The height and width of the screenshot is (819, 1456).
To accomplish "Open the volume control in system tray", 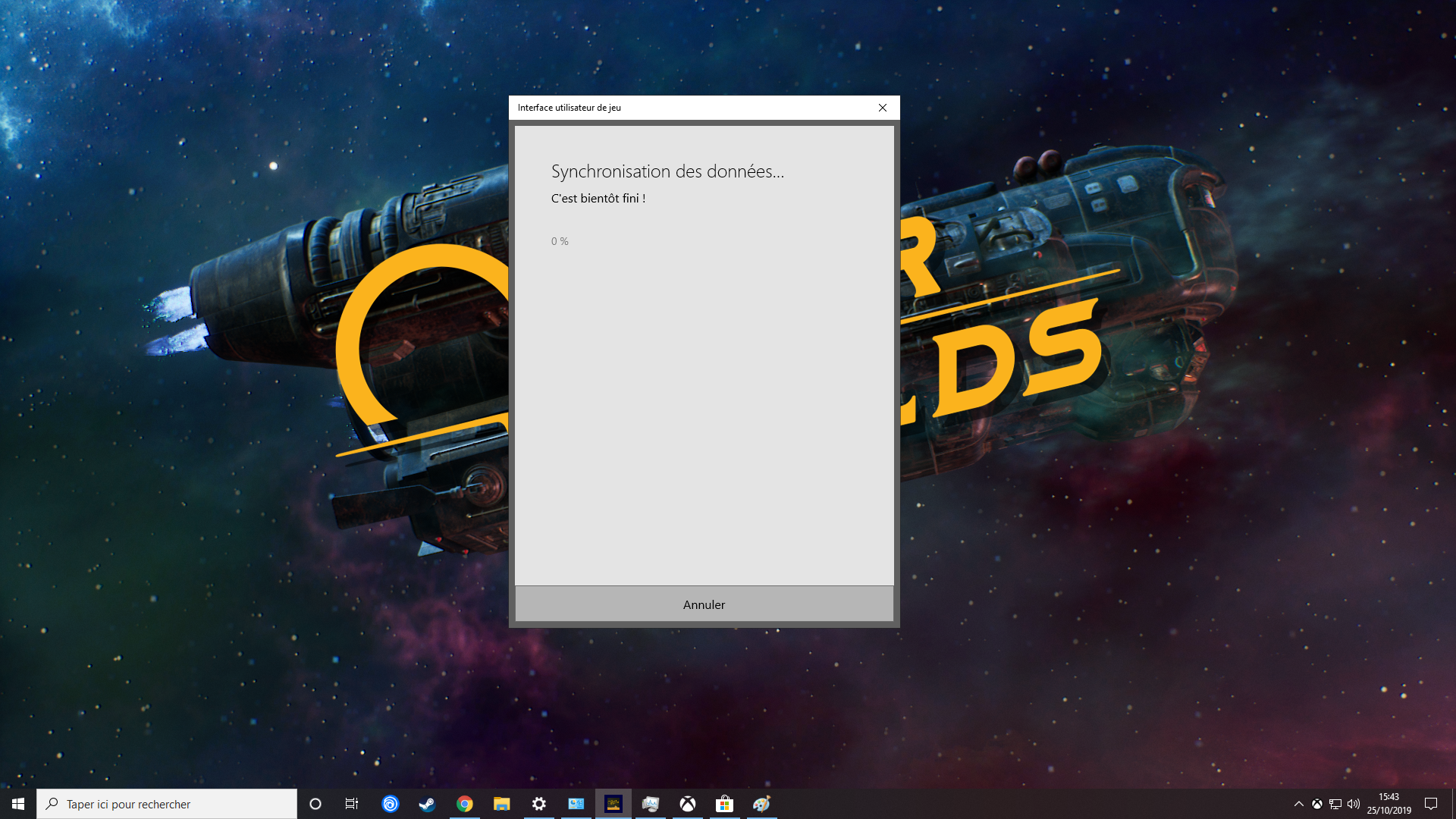I will [1354, 804].
